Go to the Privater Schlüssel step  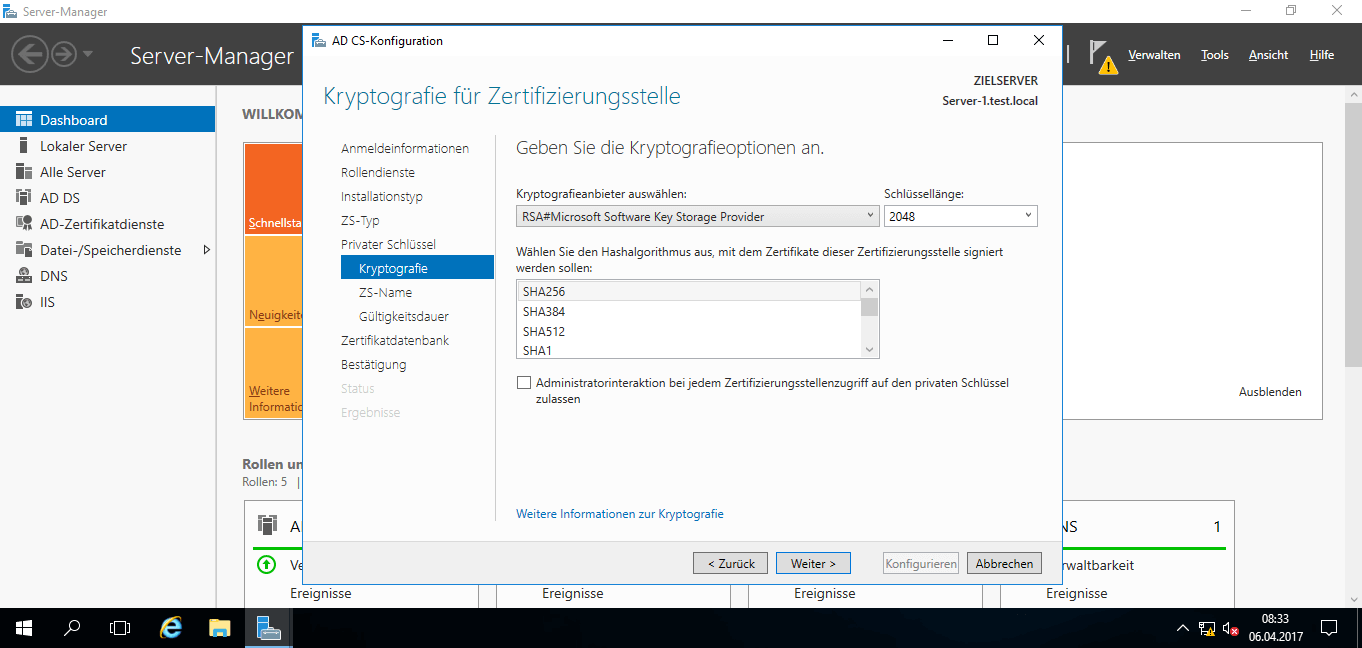click(x=388, y=244)
